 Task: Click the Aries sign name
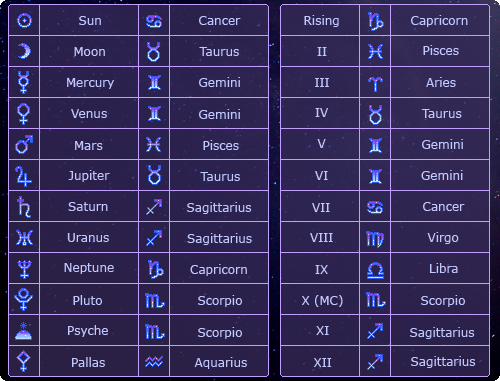tap(441, 83)
